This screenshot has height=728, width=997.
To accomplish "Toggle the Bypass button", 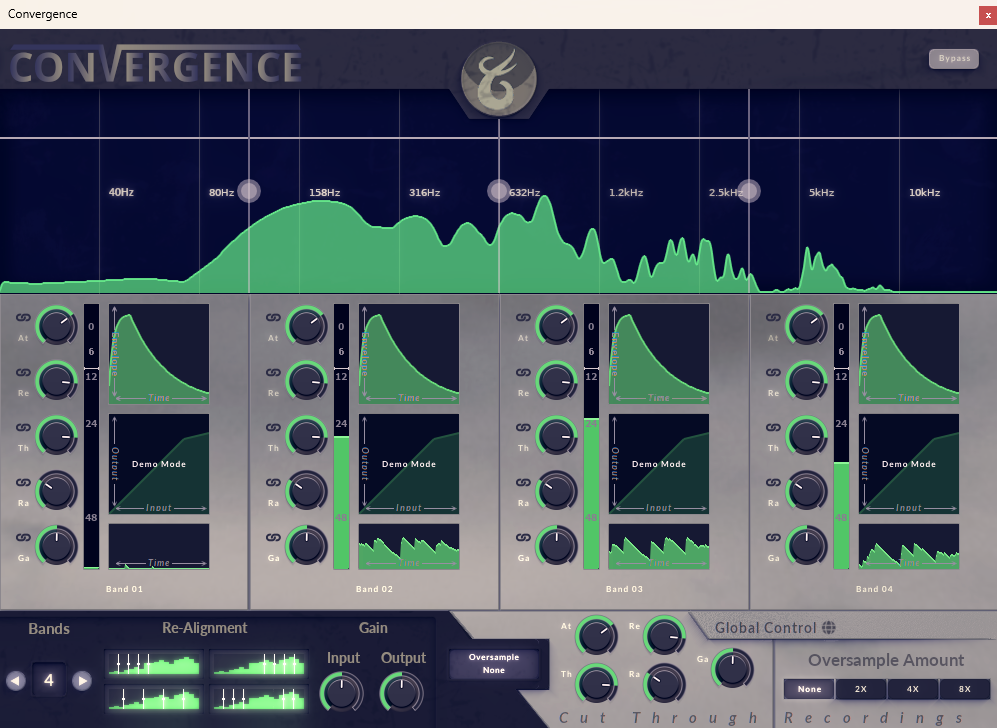I will point(953,59).
